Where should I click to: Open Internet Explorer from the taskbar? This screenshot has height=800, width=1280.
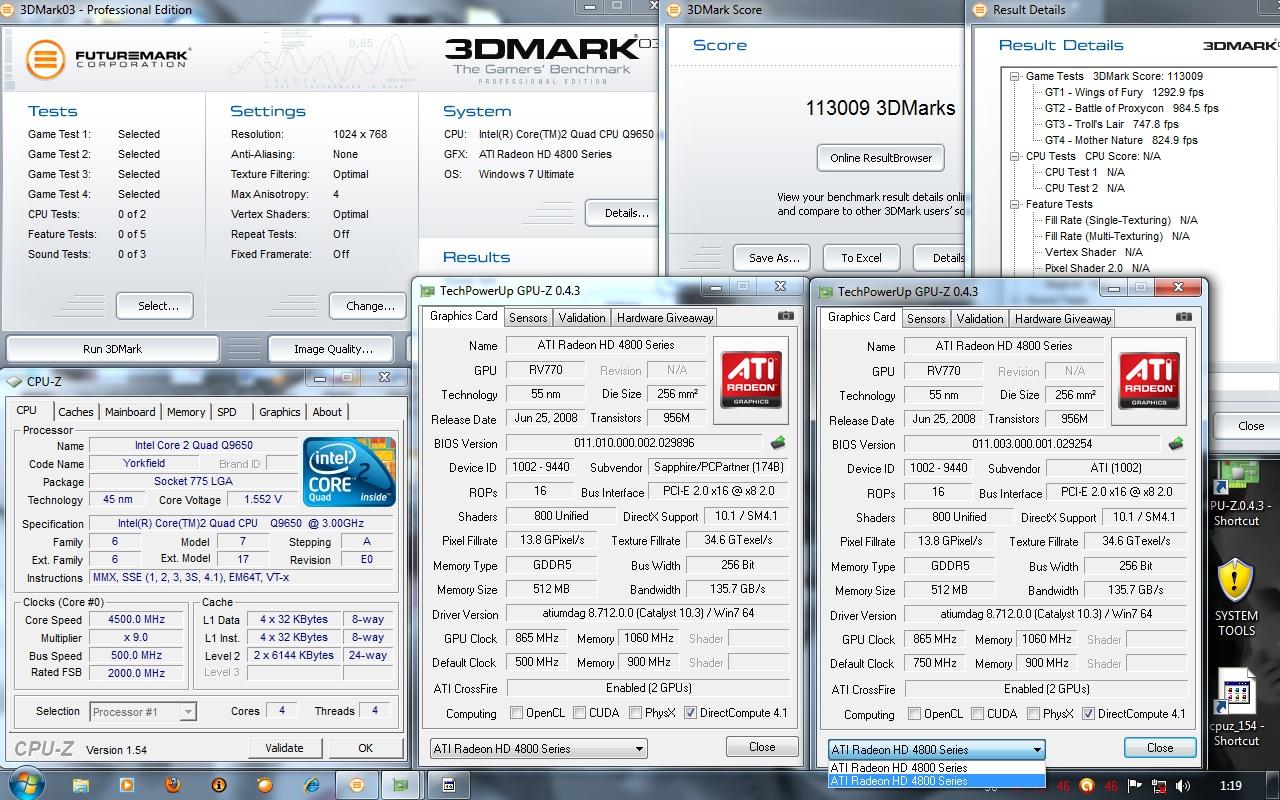click(312, 785)
